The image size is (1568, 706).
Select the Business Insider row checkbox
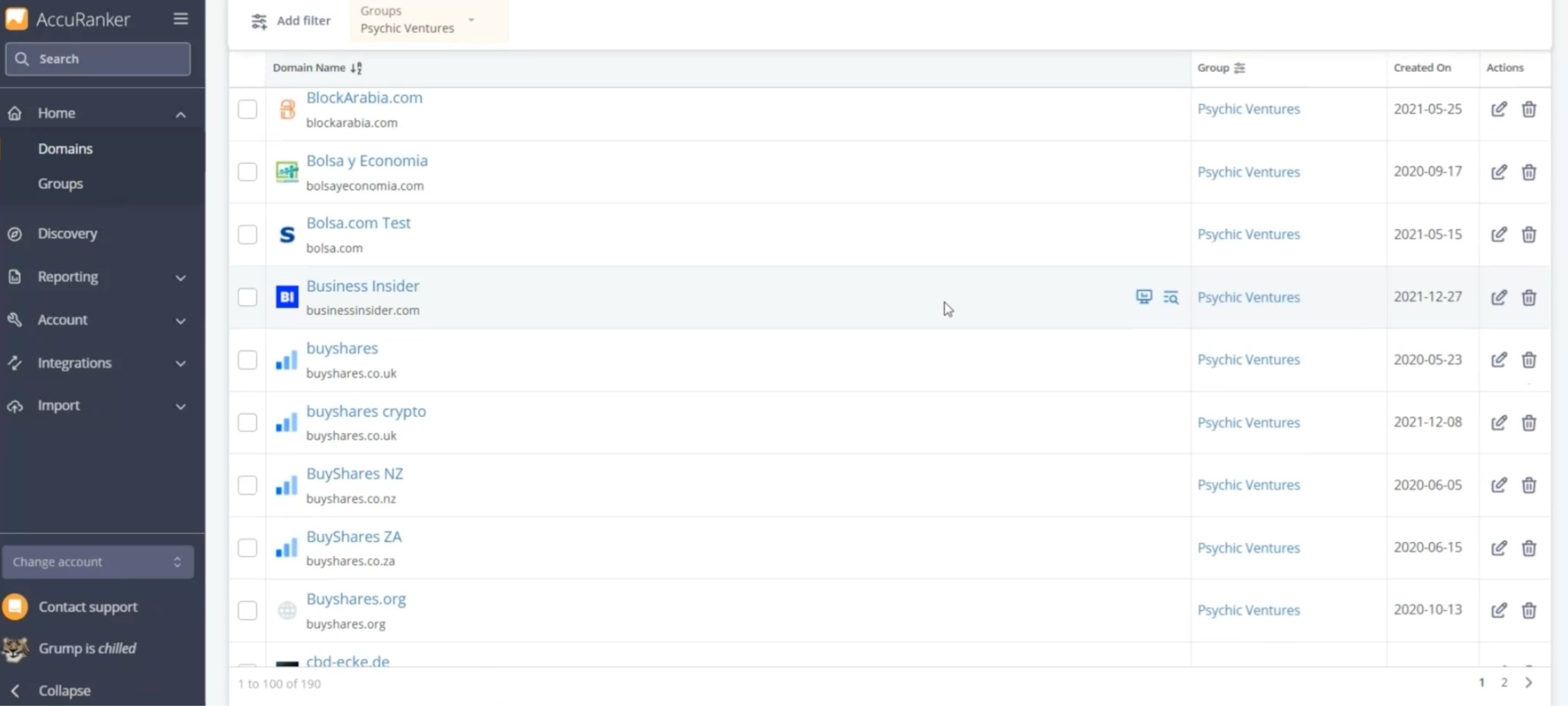coord(247,296)
